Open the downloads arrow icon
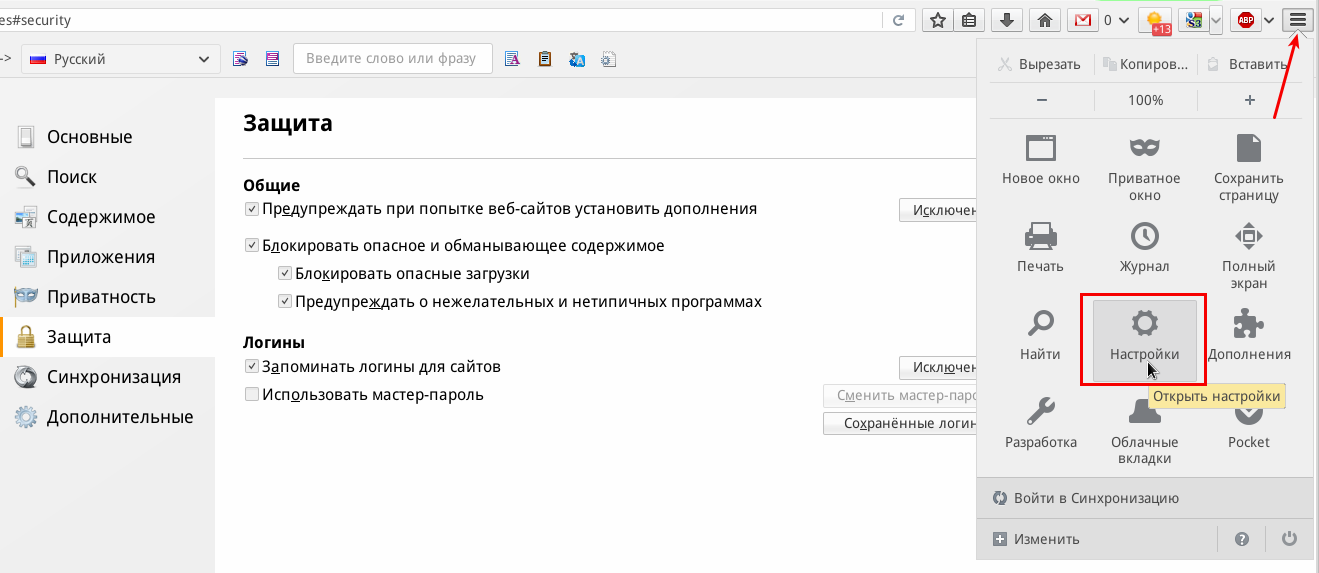The height and width of the screenshot is (573, 1319). pos(1009,20)
